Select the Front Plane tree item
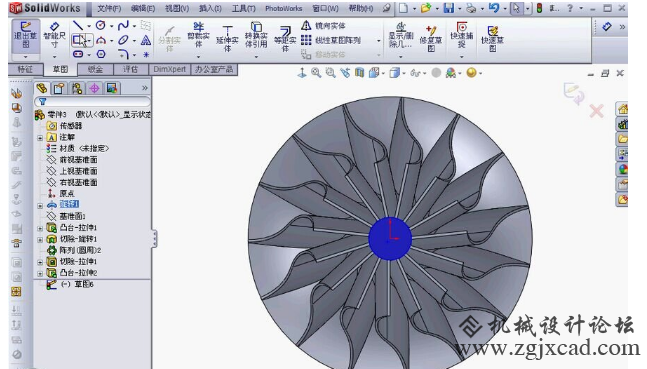647x369 pixels. point(73,160)
